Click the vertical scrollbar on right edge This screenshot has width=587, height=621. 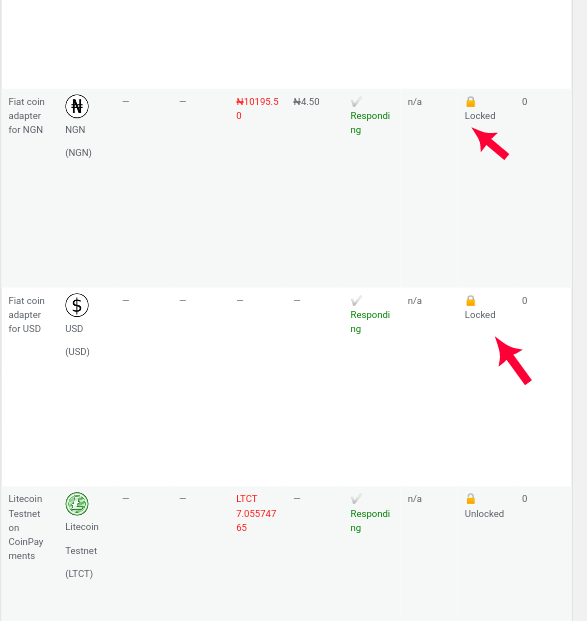[x=579, y=310]
